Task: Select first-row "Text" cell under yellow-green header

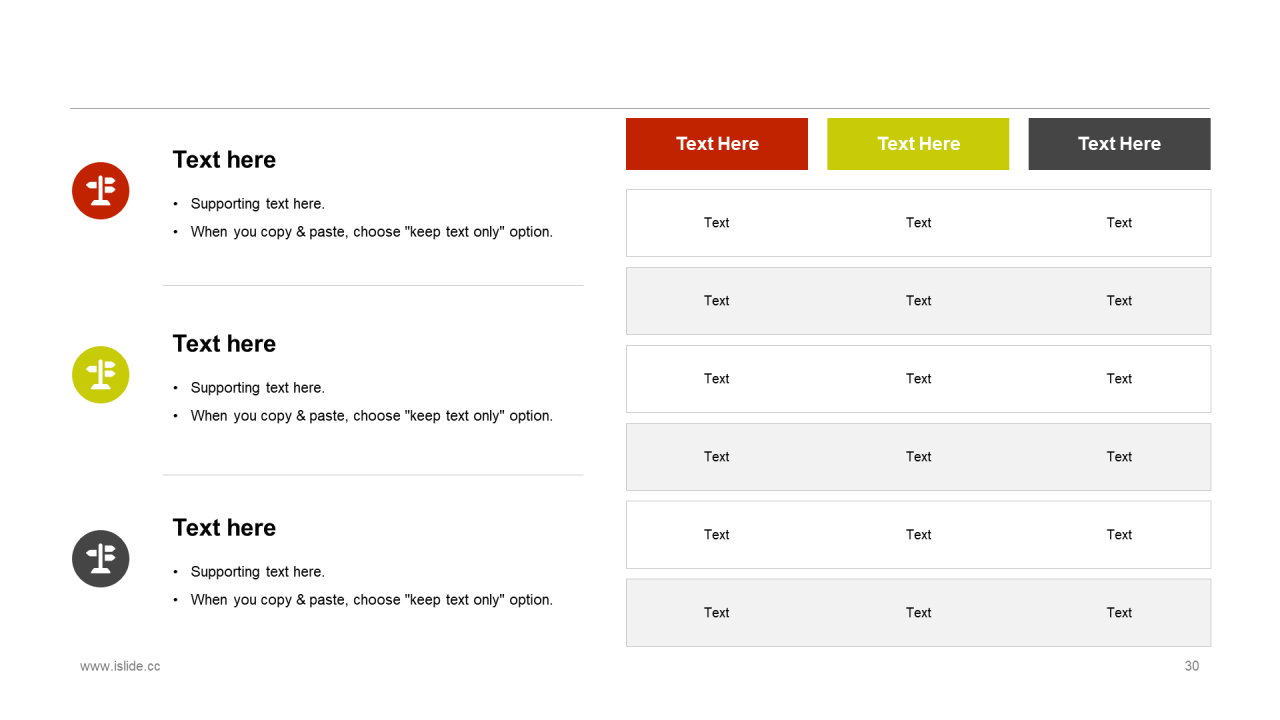Action: coord(919,223)
